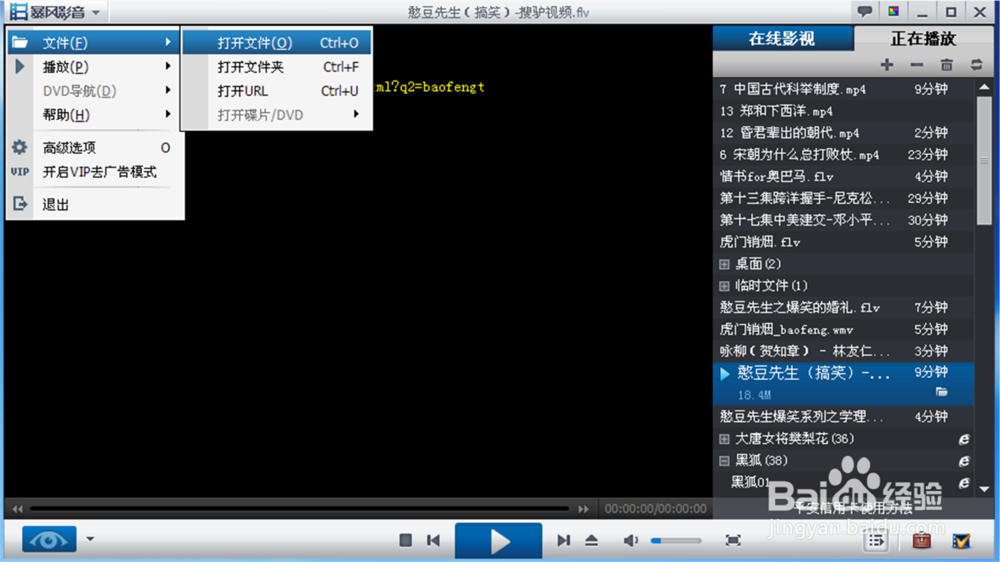The width and height of the screenshot is (1000, 562).
Task: Rewind with the left double-arrow on progress bar
Action: pos(17,508)
